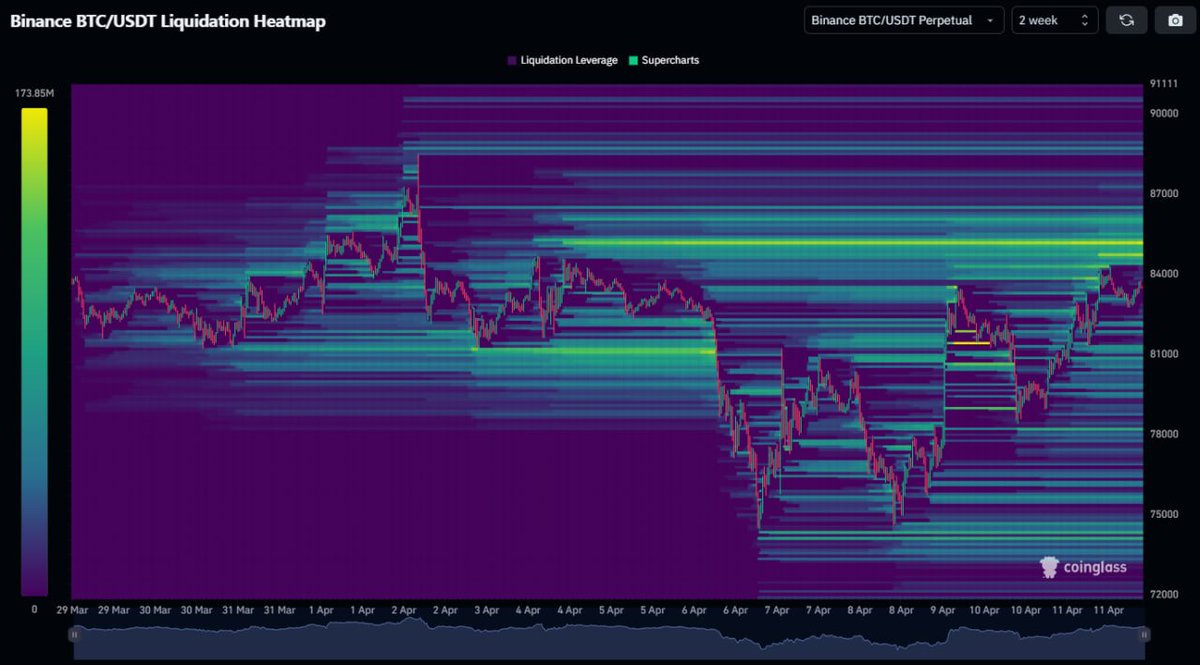
Task: Click the 78000 price axis label
Action: (1164, 434)
